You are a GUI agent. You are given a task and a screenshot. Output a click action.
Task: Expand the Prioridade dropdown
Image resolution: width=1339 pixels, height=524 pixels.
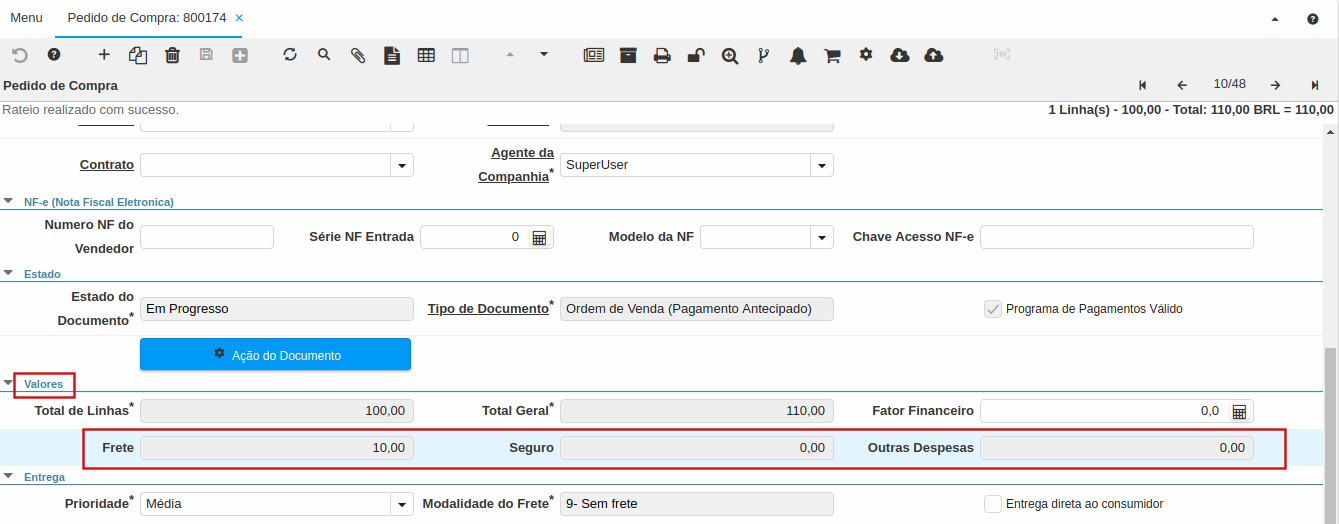[x=401, y=504]
